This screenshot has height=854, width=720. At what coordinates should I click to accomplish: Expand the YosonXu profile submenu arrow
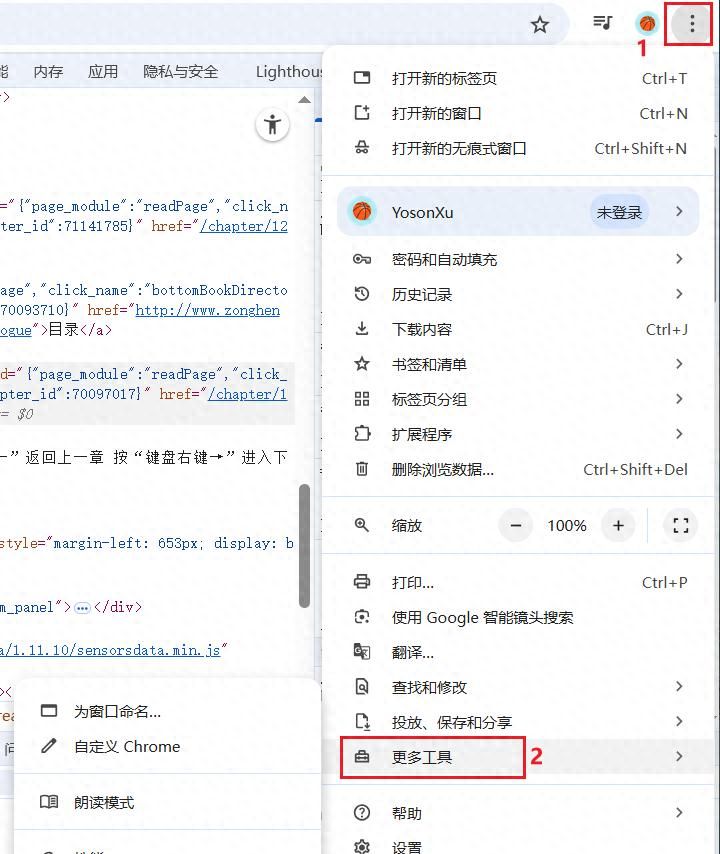point(679,211)
